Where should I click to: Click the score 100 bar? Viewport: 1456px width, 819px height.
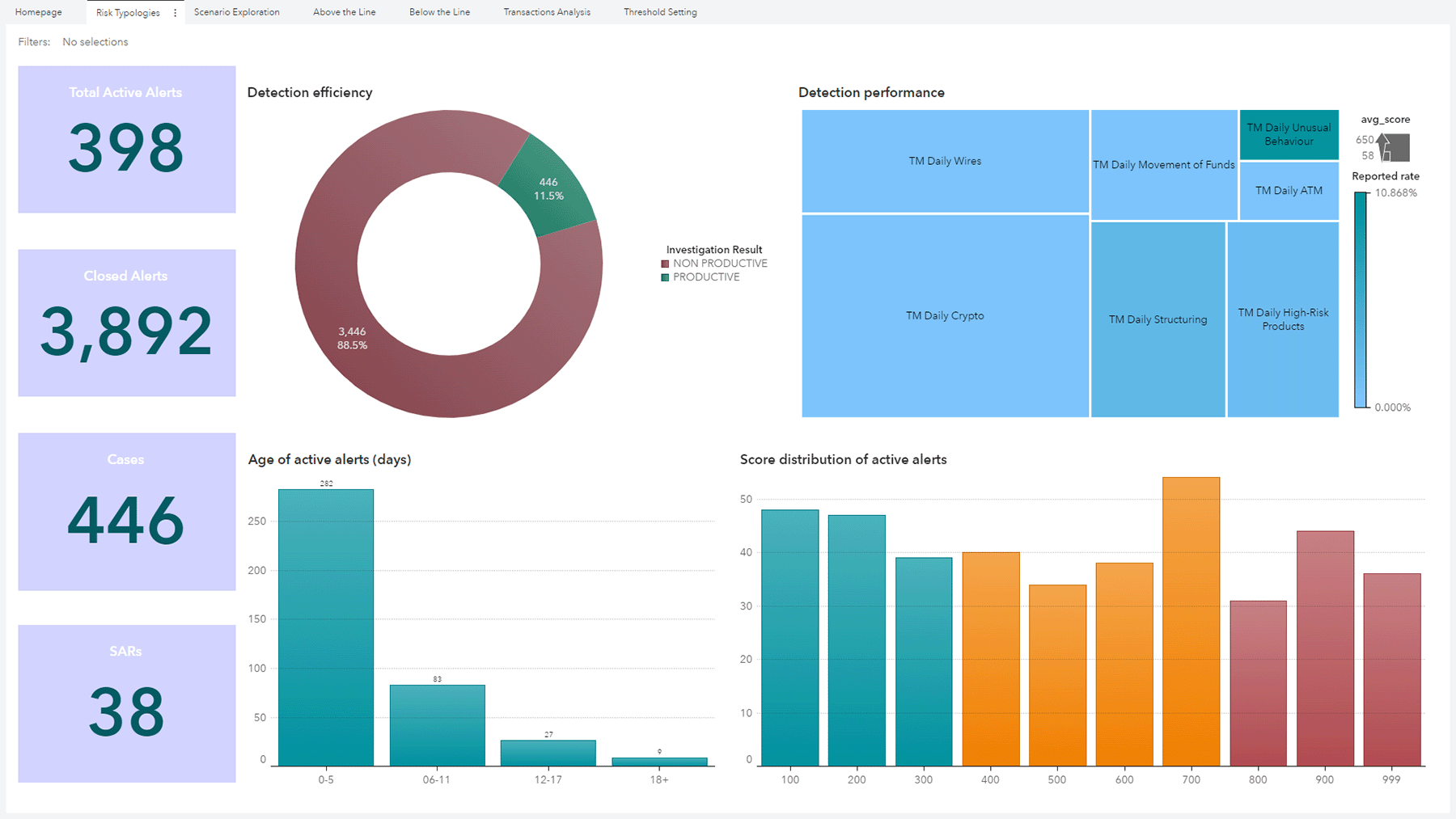pos(789,638)
